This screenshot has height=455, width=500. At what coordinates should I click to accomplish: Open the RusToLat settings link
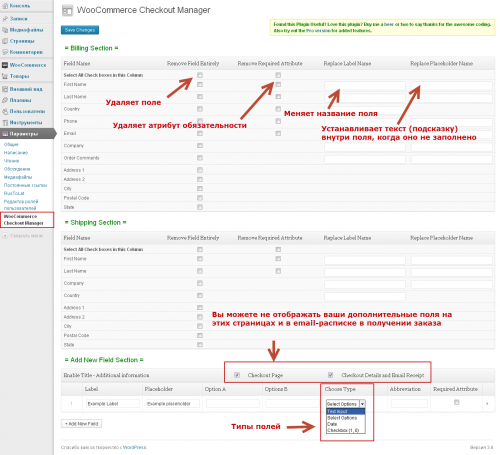coord(14,193)
